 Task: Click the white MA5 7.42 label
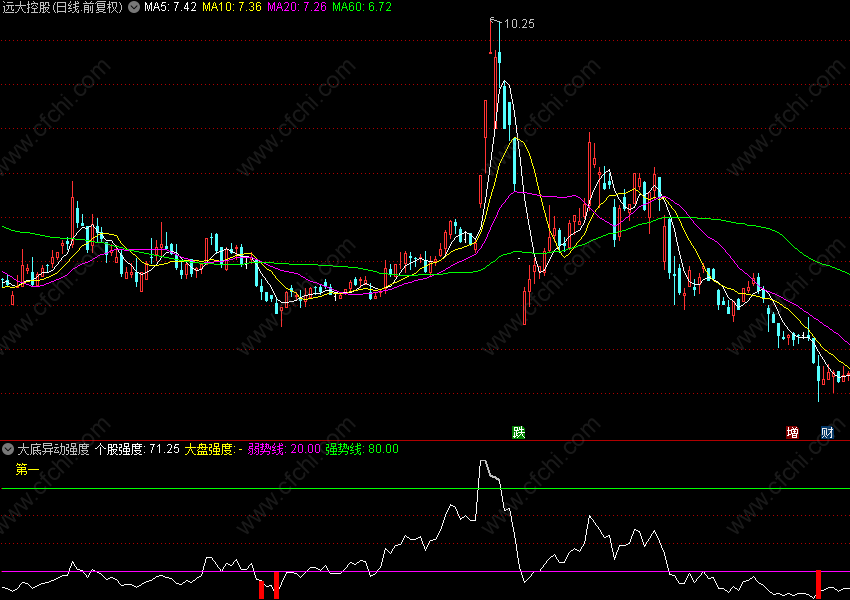pyautogui.click(x=169, y=7)
